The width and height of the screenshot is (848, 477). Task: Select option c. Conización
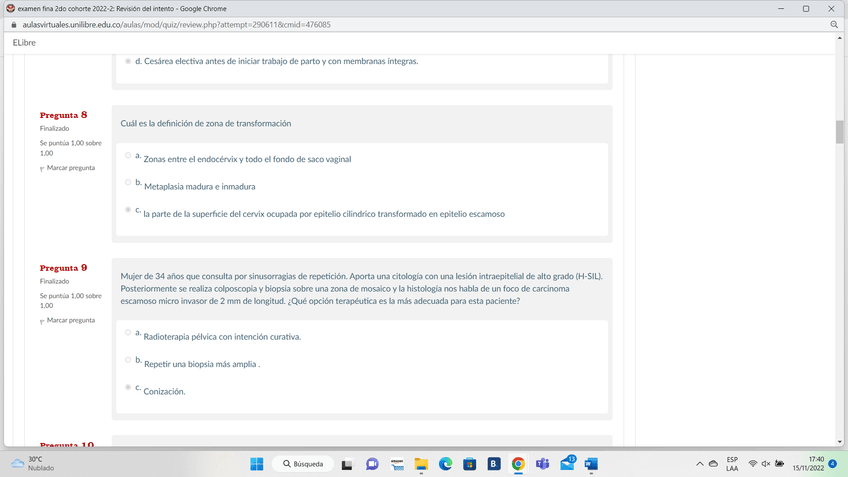[128, 387]
